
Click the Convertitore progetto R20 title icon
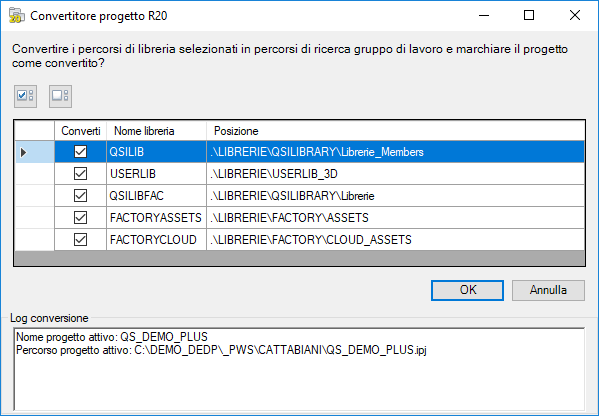point(16,16)
